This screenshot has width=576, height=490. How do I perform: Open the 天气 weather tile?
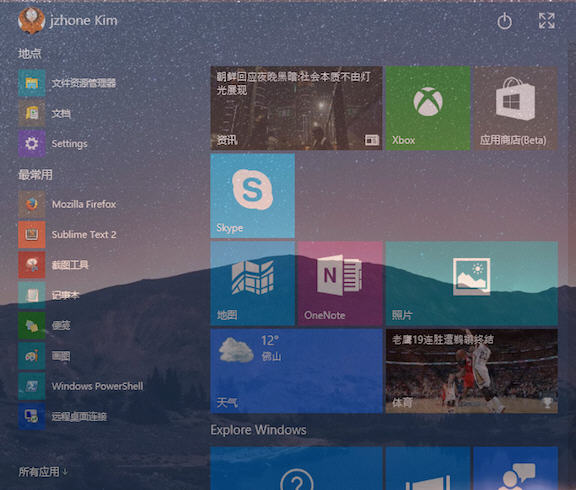[x=296, y=371]
